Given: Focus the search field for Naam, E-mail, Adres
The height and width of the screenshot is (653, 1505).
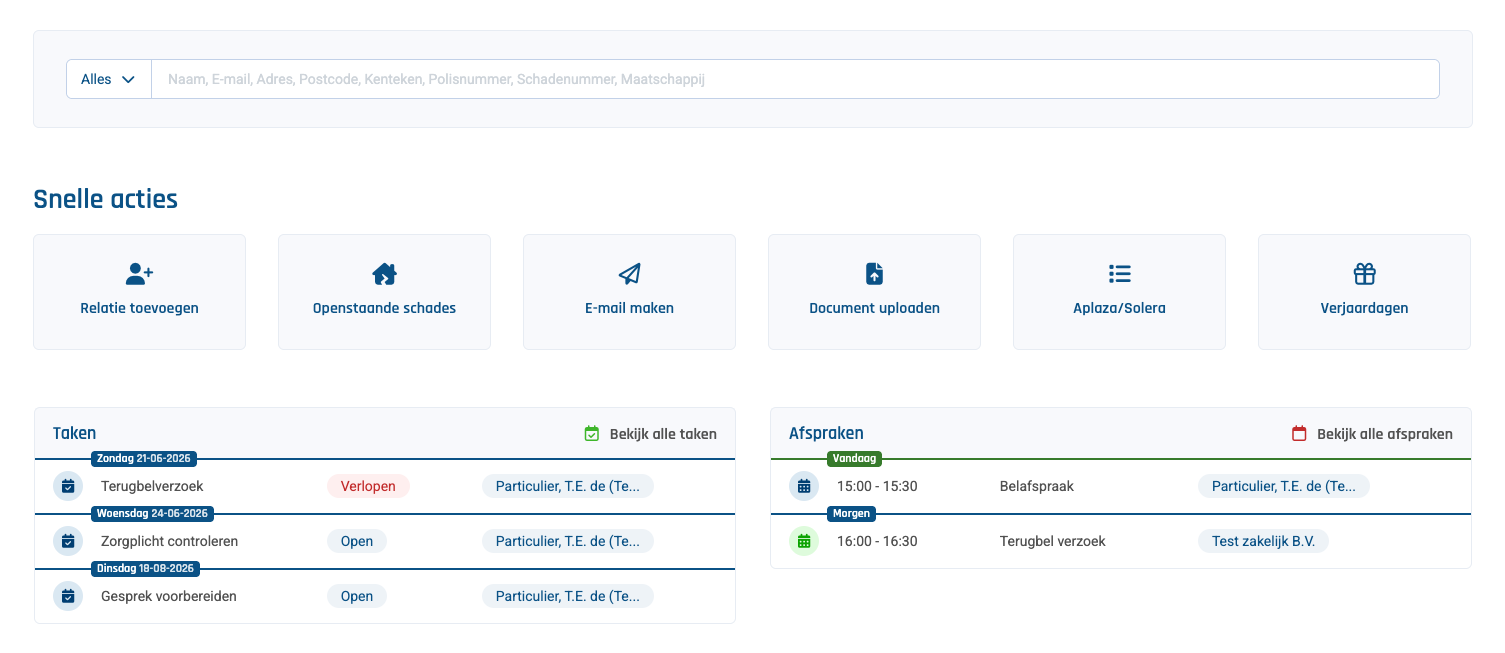Looking at the screenshot, I should click(x=795, y=79).
